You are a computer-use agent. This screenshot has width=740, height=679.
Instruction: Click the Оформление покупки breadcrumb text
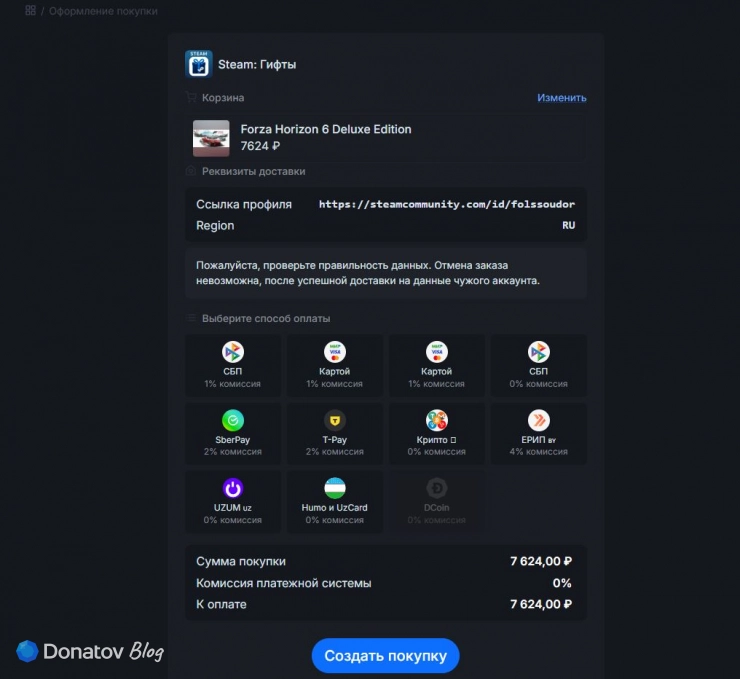103,11
